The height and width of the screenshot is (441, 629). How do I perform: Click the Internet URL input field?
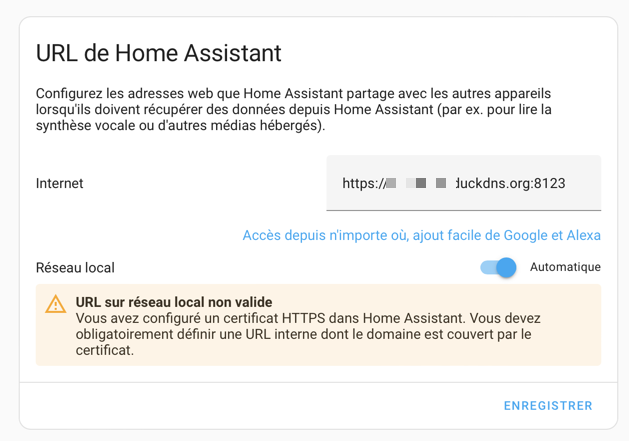pos(463,183)
